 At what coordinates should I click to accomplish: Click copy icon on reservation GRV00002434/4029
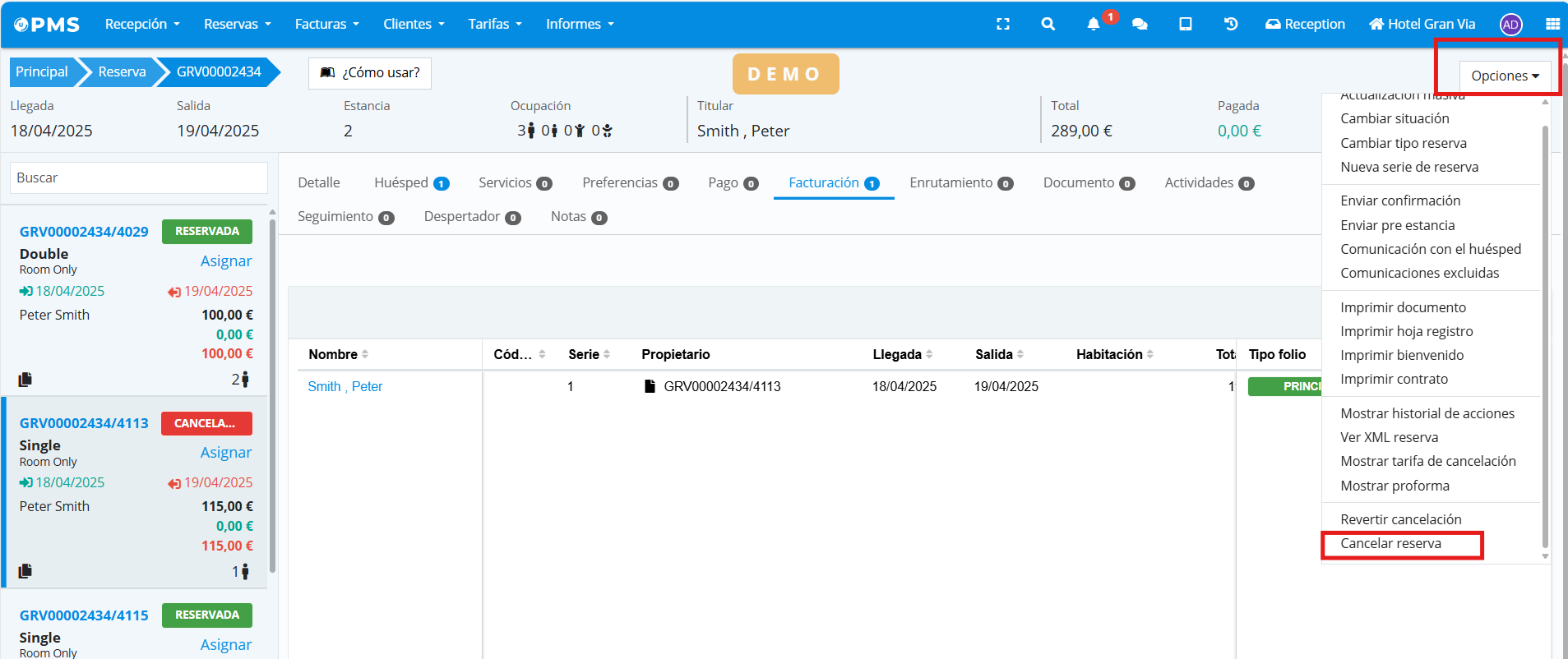25,380
